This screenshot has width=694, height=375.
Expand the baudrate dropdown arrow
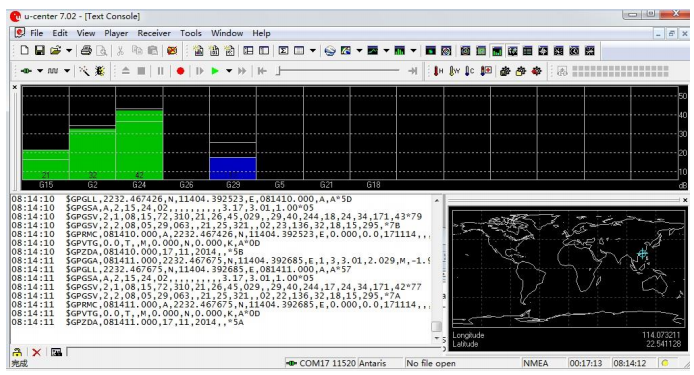click(67, 71)
